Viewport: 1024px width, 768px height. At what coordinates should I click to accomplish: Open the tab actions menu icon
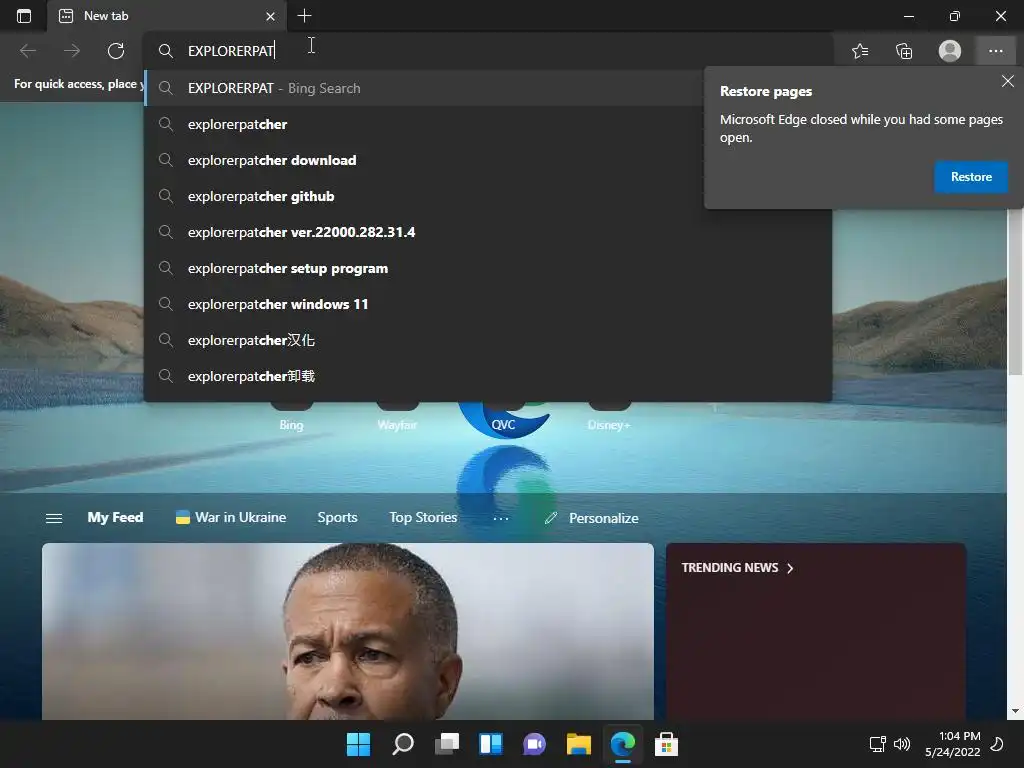pyautogui.click(x=24, y=16)
